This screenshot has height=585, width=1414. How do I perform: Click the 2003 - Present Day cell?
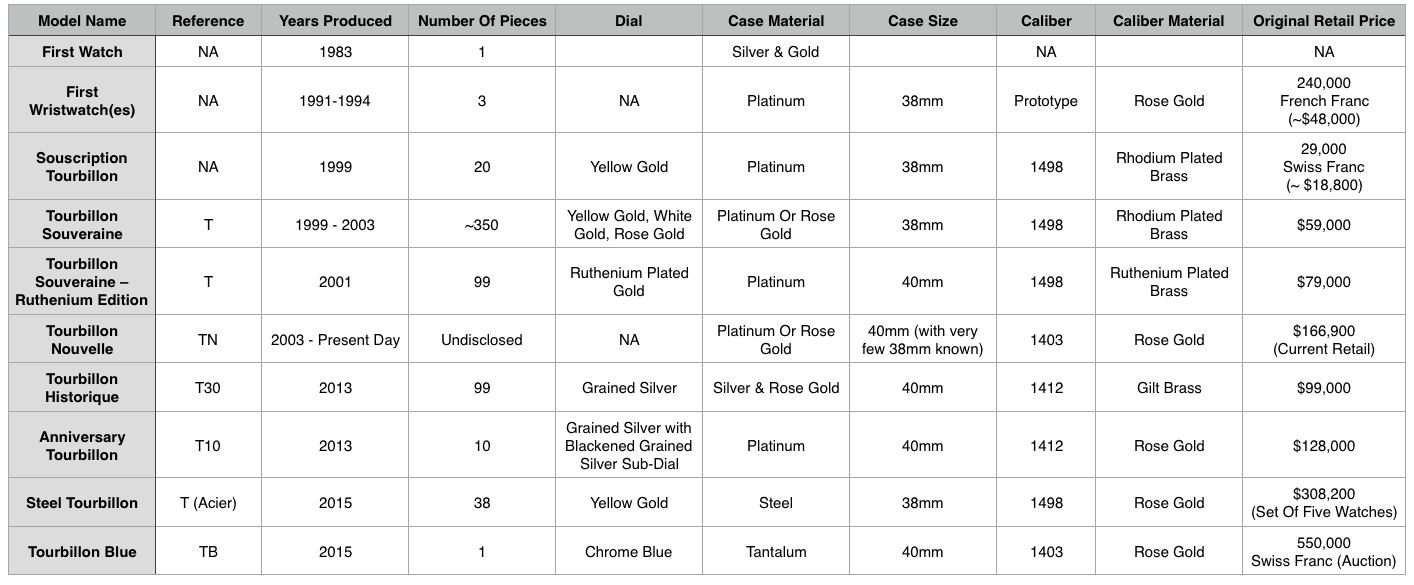pos(335,340)
